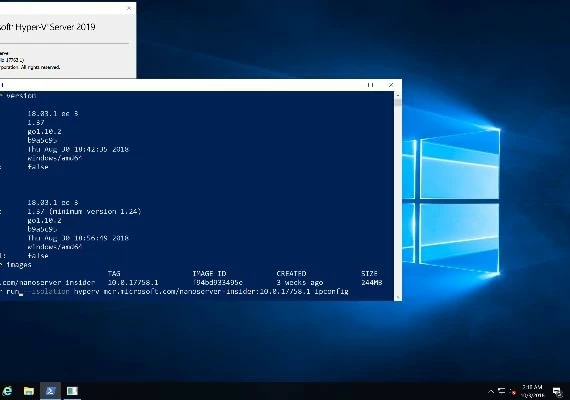The width and height of the screenshot is (570, 400).
Task: Open the network status tray icon
Action: coord(502,392)
